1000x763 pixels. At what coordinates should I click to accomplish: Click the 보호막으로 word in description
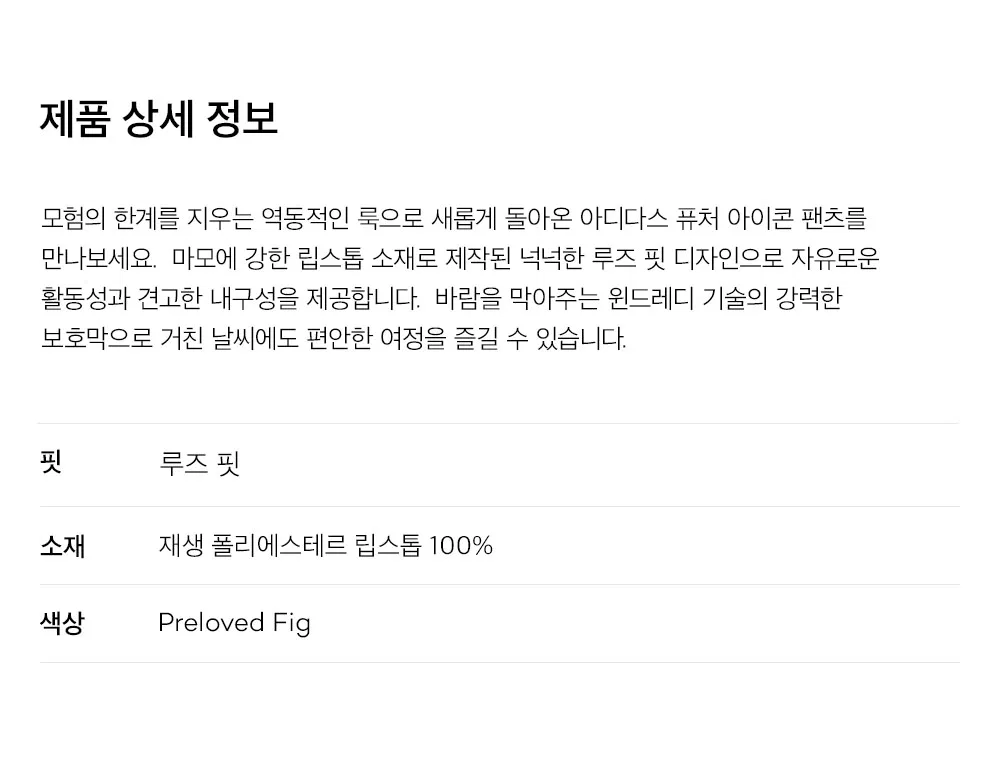pyautogui.click(x=97, y=338)
